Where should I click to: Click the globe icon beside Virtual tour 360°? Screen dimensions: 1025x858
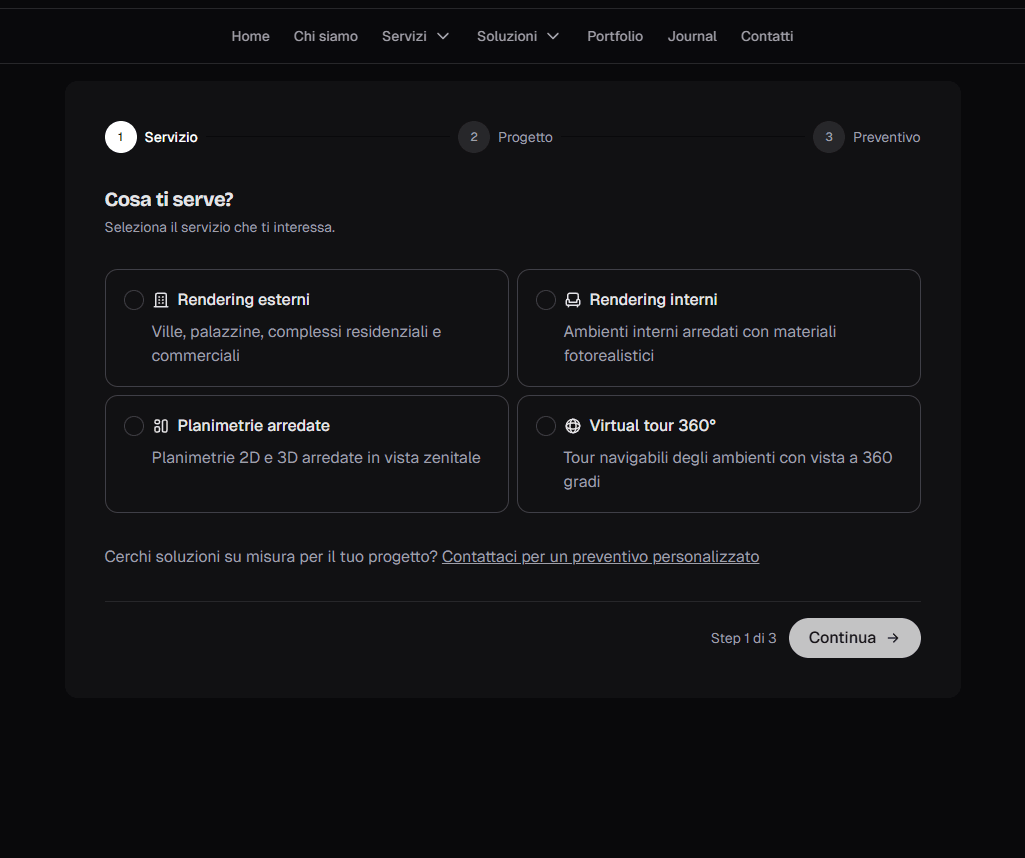573,426
